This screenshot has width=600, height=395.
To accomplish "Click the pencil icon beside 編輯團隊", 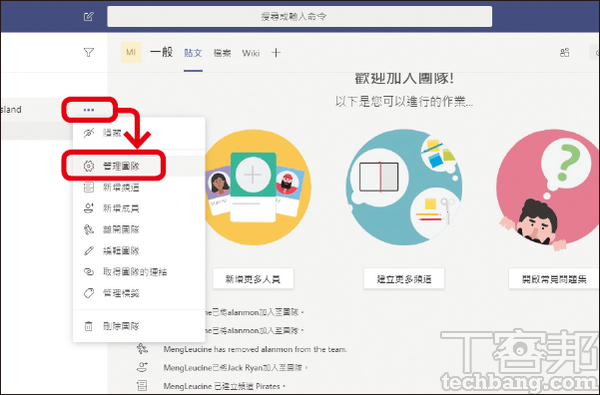I will [88, 251].
